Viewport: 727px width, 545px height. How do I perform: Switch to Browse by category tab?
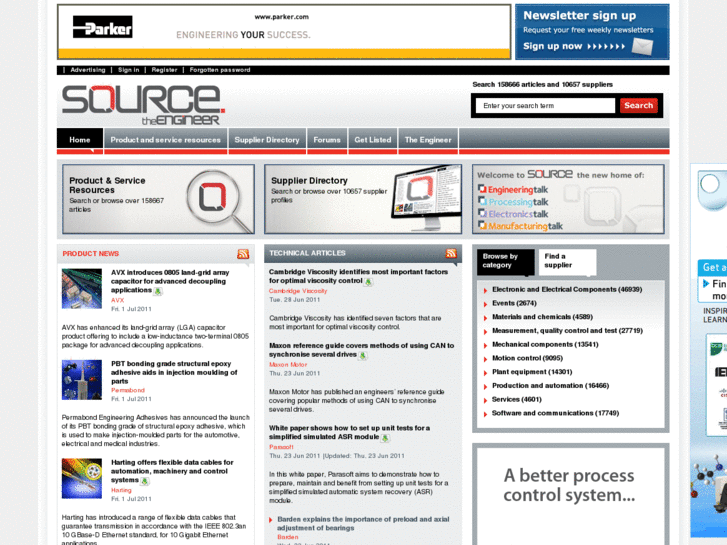click(506, 261)
